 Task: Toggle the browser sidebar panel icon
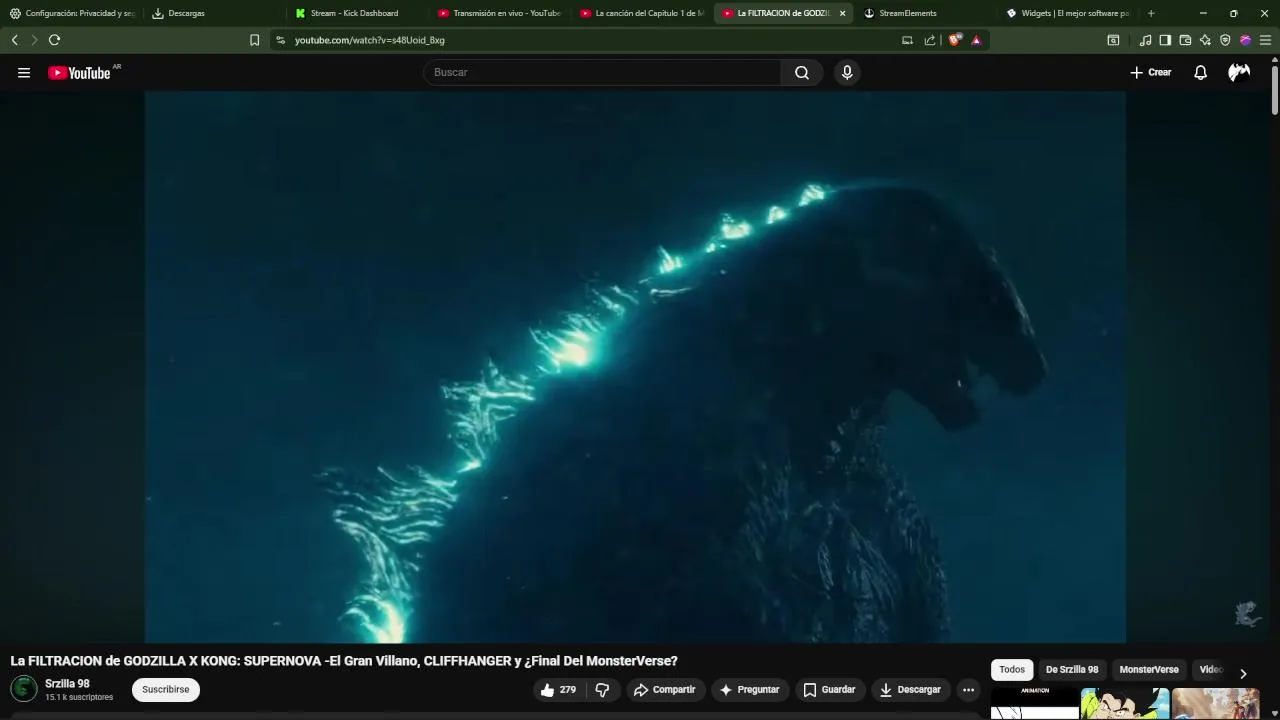point(1165,40)
